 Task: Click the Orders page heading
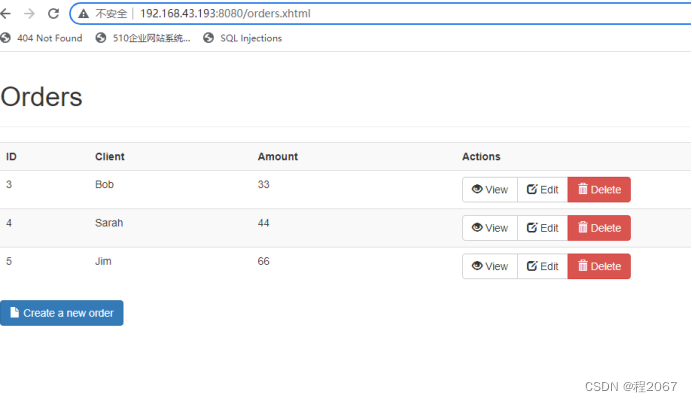coord(41,97)
